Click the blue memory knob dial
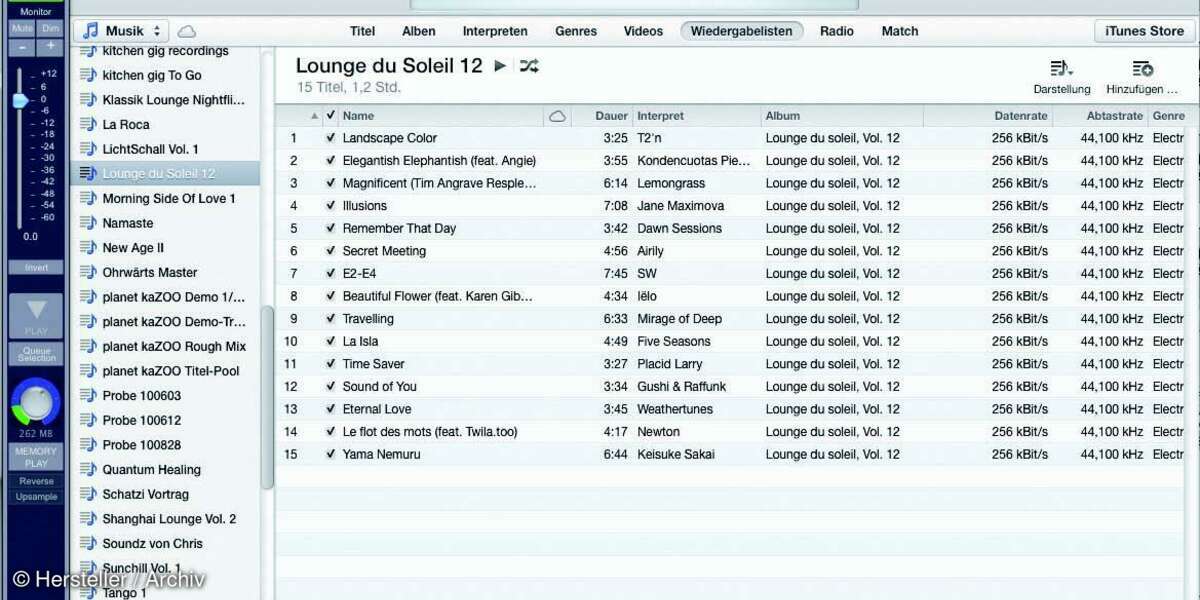Image resolution: width=1200 pixels, height=600 pixels. coord(36,403)
